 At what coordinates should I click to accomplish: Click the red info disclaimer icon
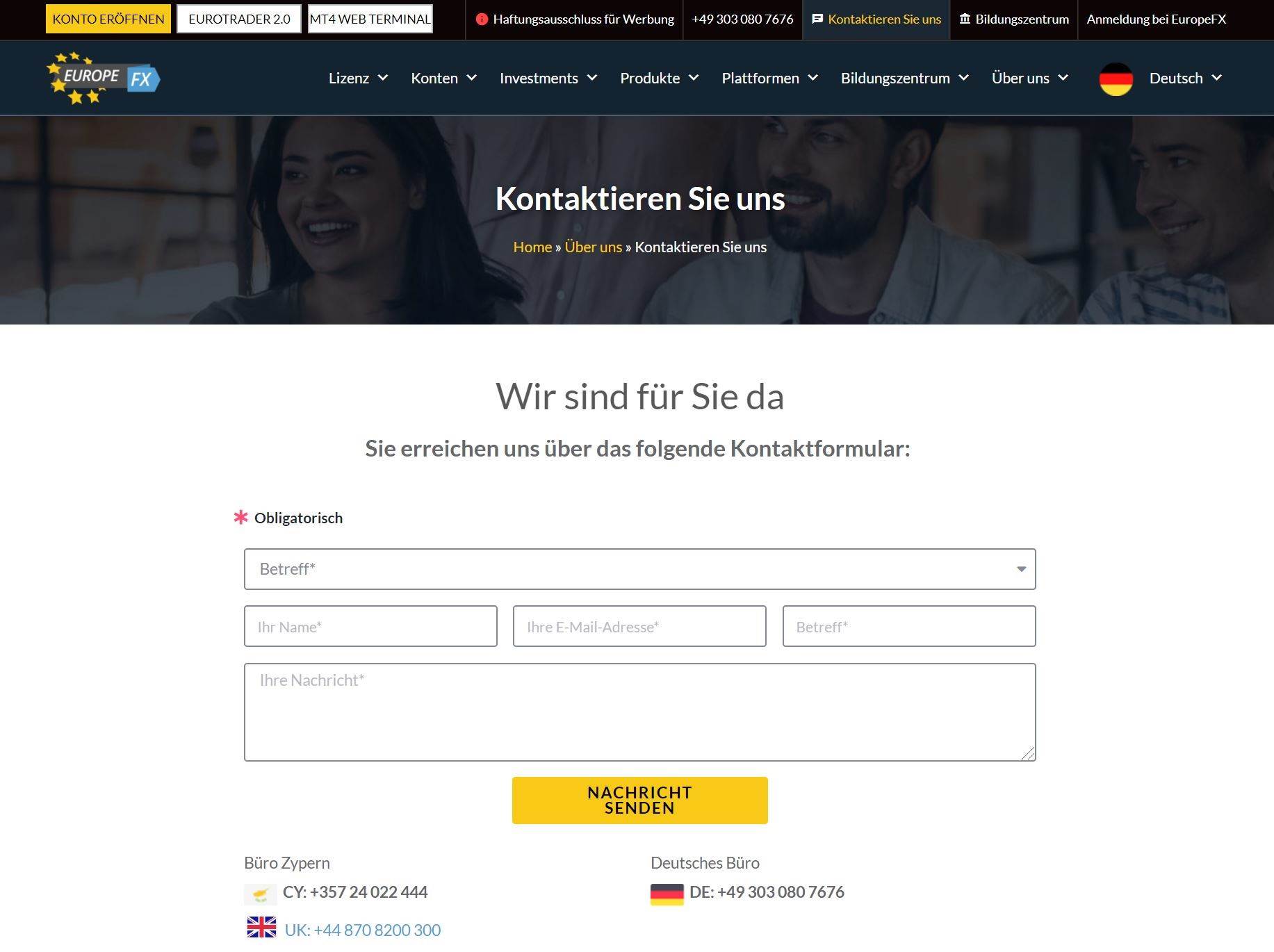click(482, 19)
